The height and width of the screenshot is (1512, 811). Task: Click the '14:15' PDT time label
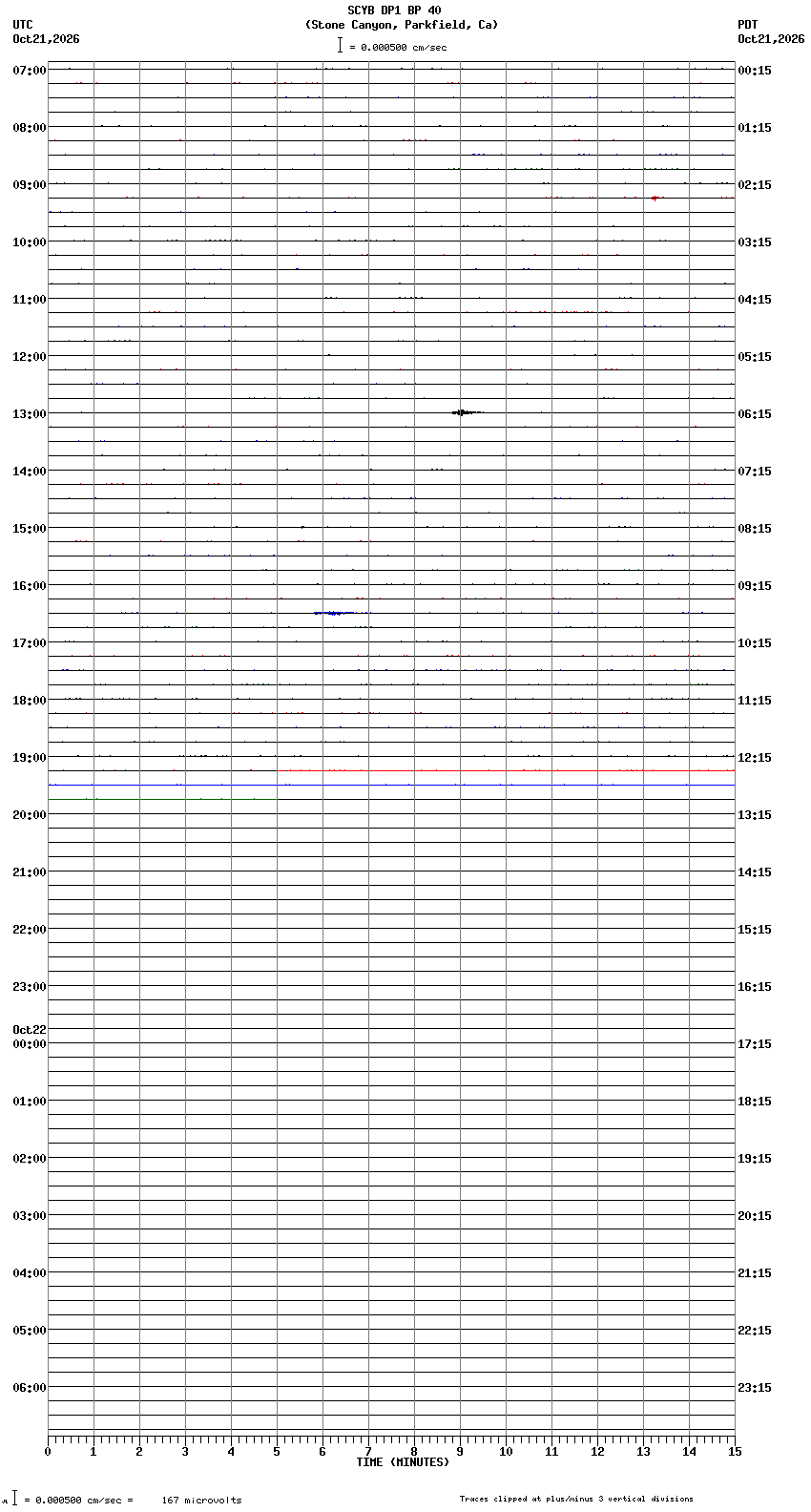[755, 872]
